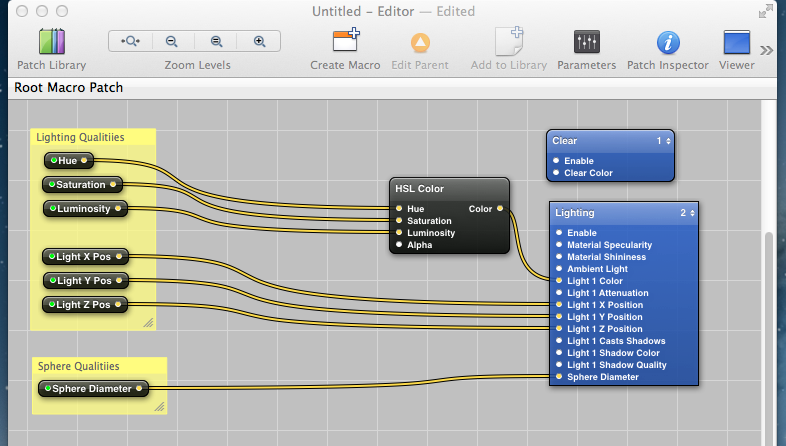Click the zoom out magnifier button
786x446 pixels.
[x=172, y=41]
